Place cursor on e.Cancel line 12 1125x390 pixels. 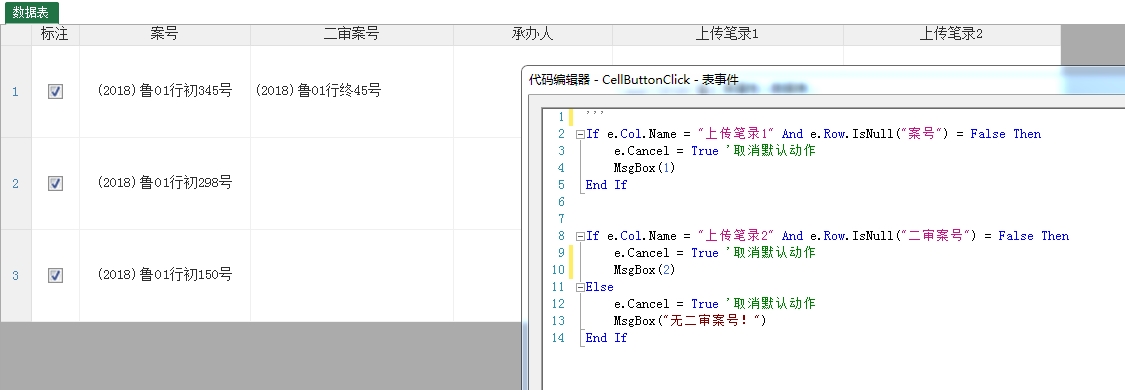(x=715, y=304)
